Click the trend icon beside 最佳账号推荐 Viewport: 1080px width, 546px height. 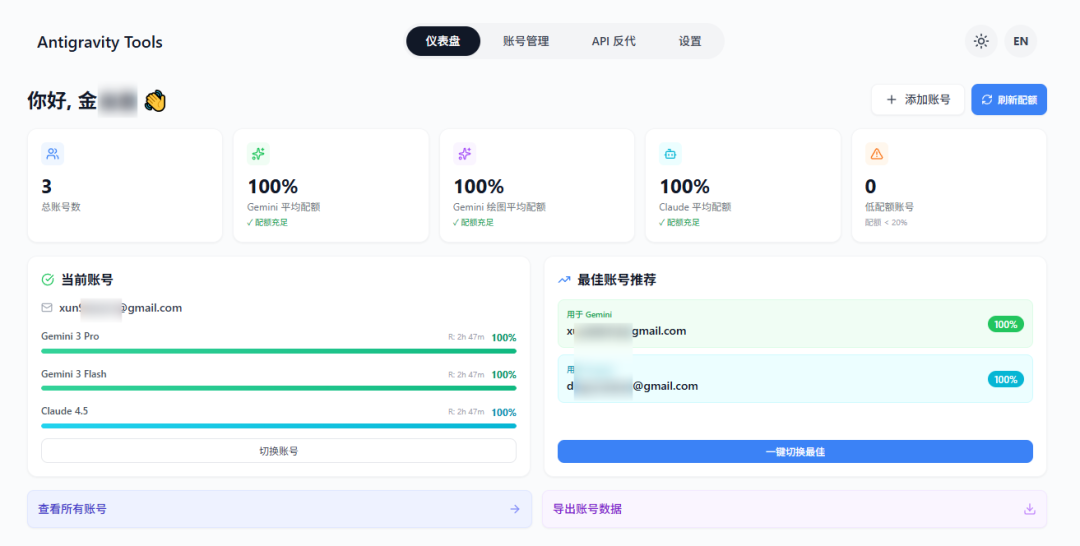[564, 280]
